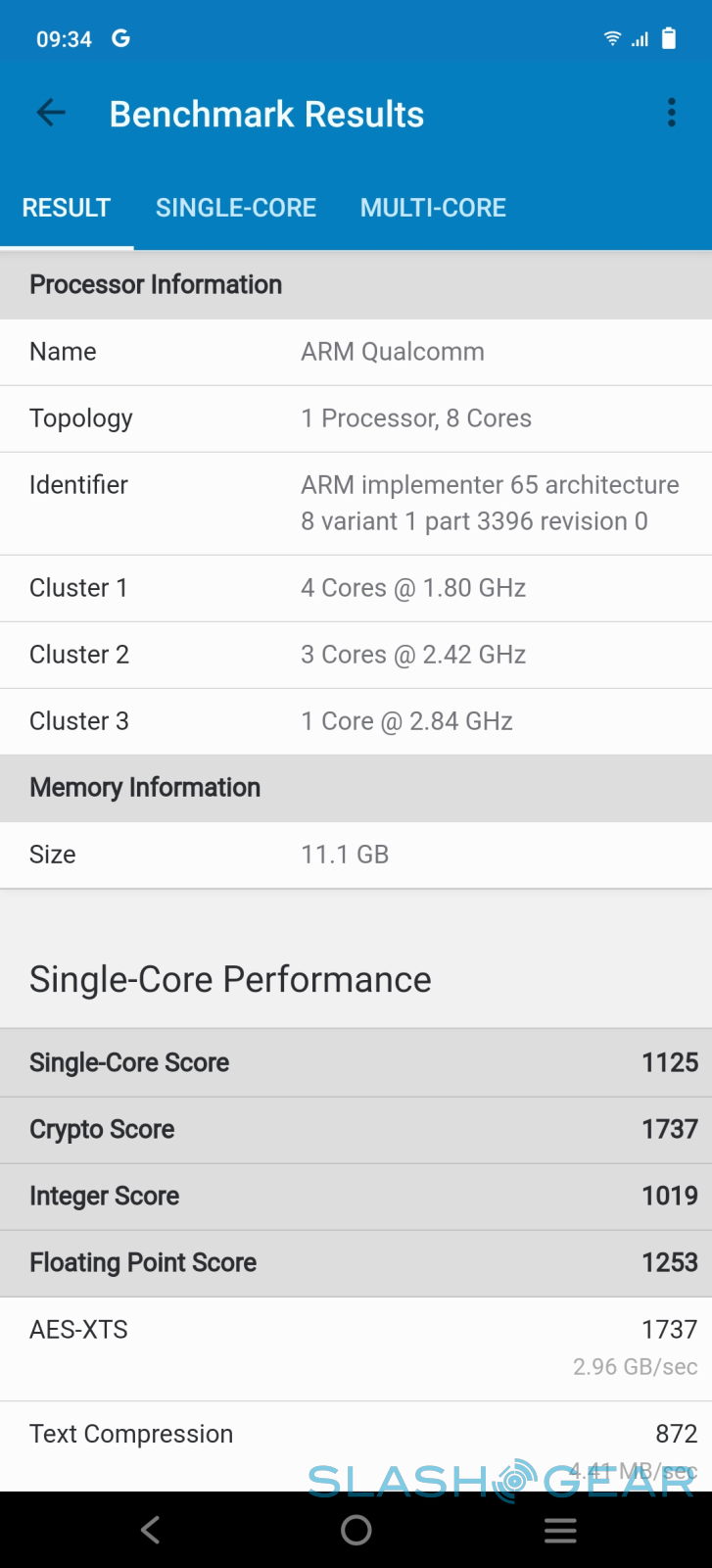Tap the cellular signal strength icon

point(641,39)
